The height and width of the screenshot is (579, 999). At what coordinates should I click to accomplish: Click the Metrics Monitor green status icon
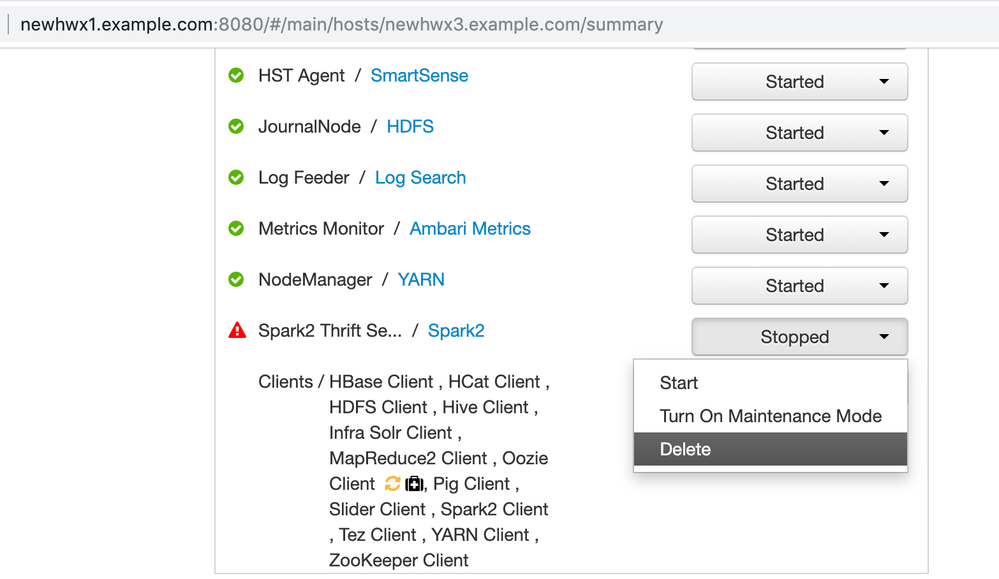[x=236, y=229]
